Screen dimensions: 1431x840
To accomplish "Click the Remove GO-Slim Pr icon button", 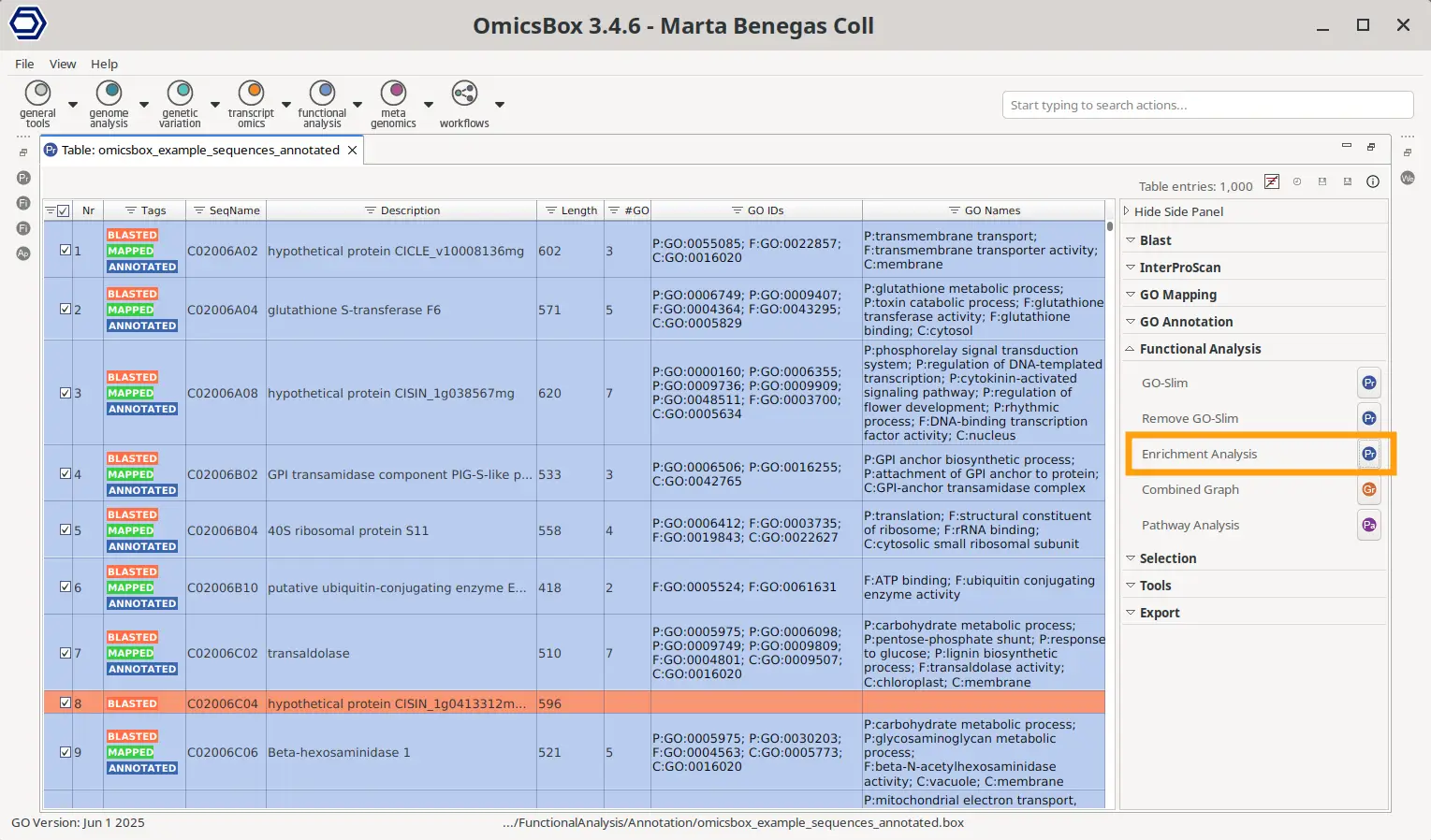I will pyautogui.click(x=1369, y=418).
